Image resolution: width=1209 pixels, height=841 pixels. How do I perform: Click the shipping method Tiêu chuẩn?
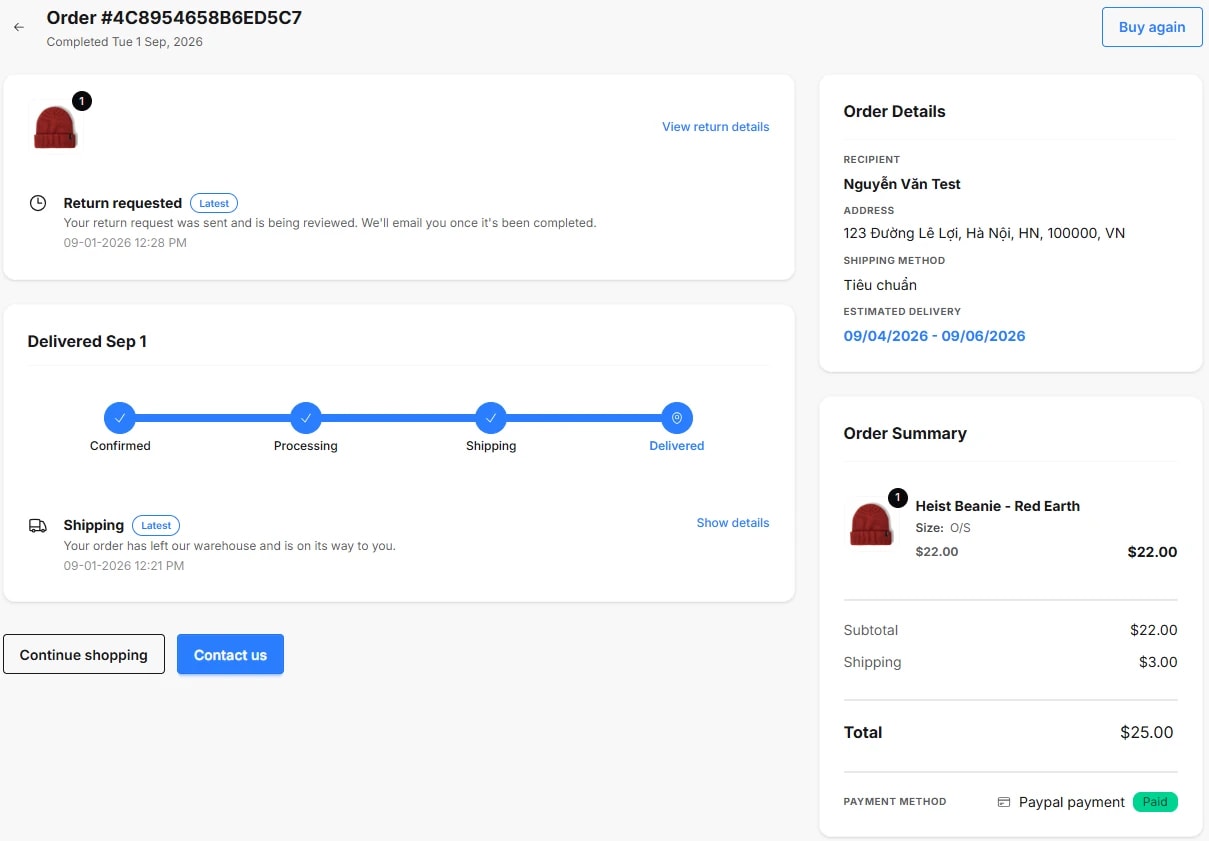coord(880,285)
